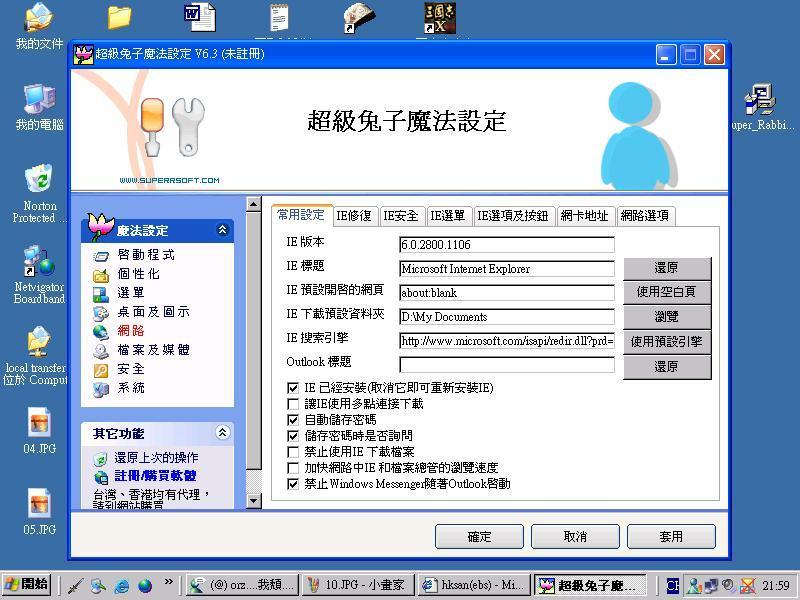
Task: Open the 開始 Start menu button
Action: coord(27,585)
